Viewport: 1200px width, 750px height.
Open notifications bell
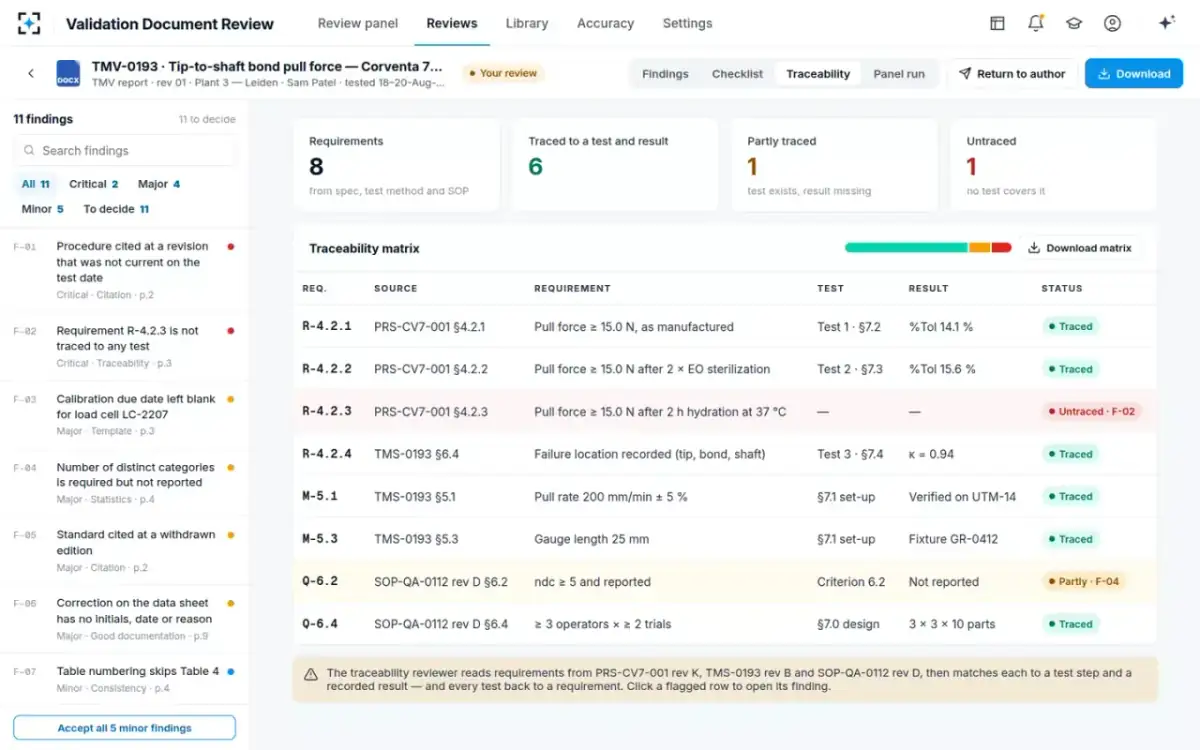click(1036, 23)
